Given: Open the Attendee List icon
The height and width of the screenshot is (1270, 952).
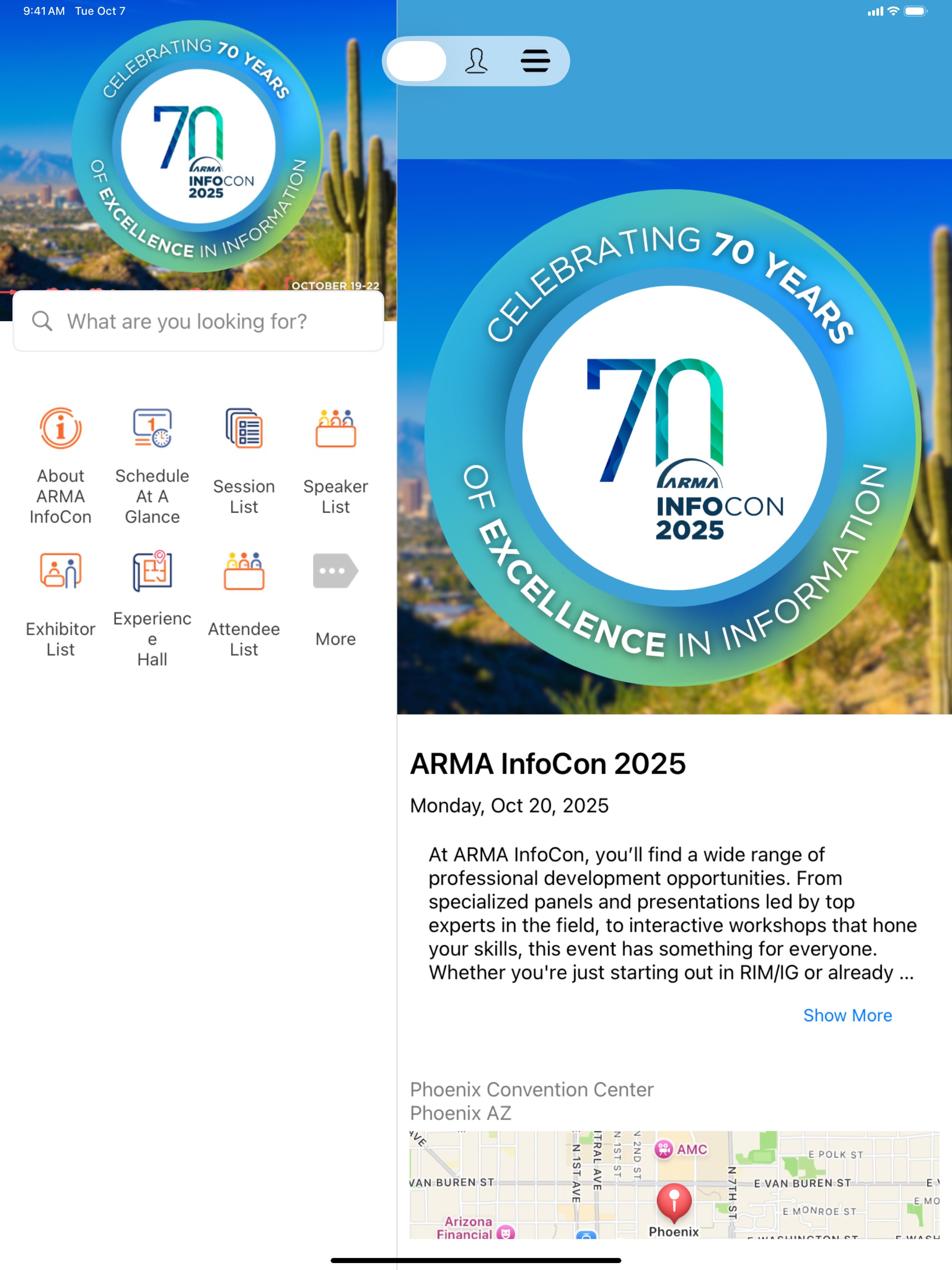Looking at the screenshot, I should coord(244,571).
